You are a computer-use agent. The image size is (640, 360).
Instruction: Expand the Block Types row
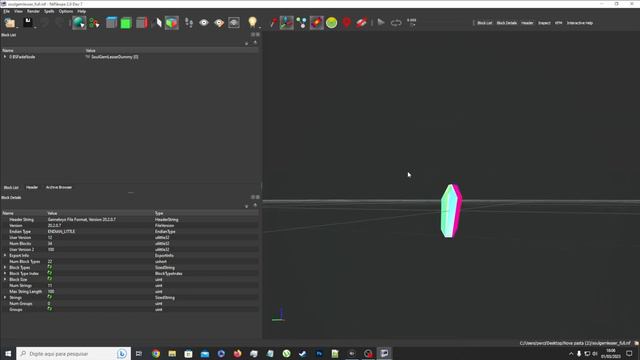click(x=5, y=267)
